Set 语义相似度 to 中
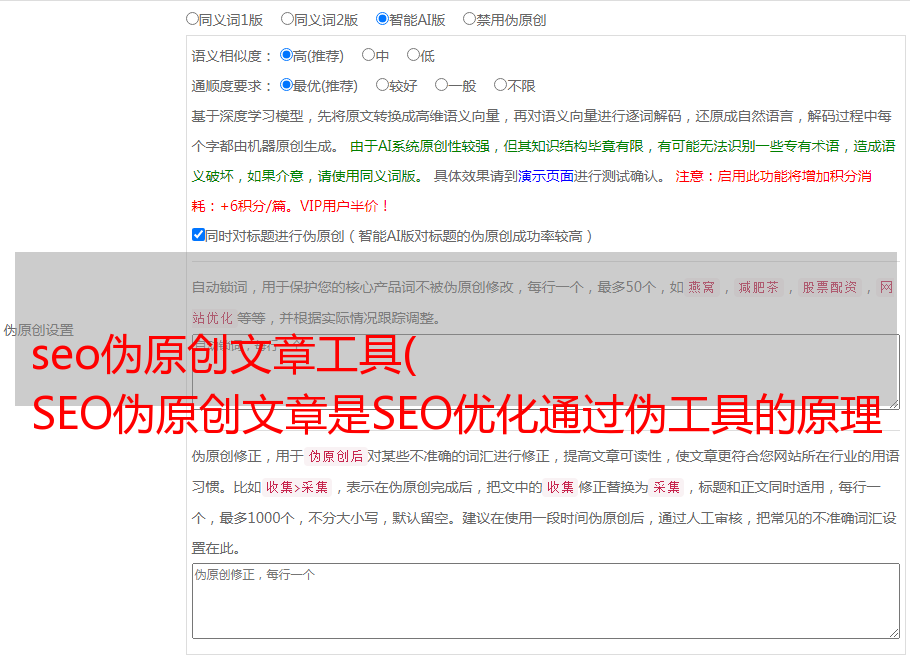 tap(368, 55)
